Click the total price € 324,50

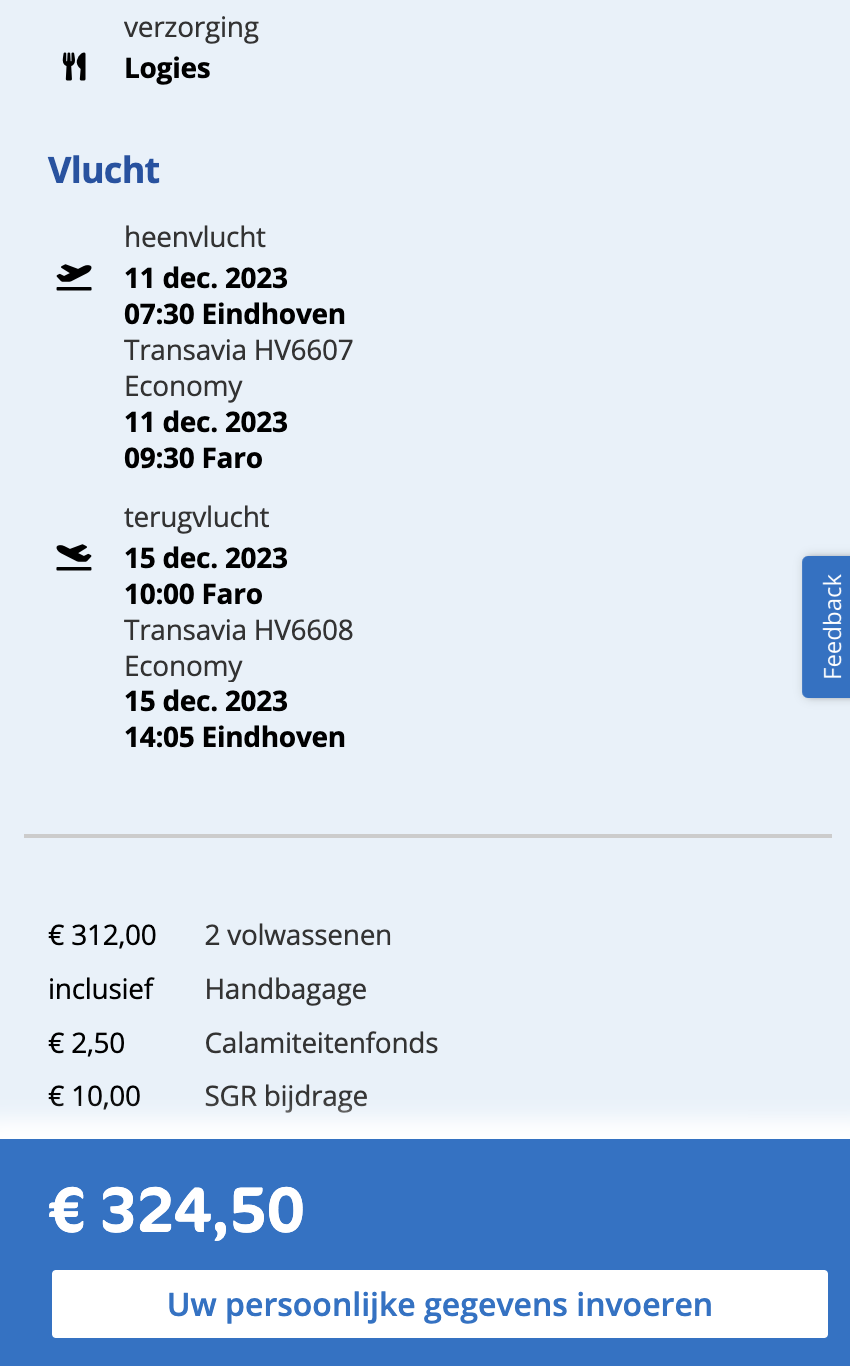177,1210
